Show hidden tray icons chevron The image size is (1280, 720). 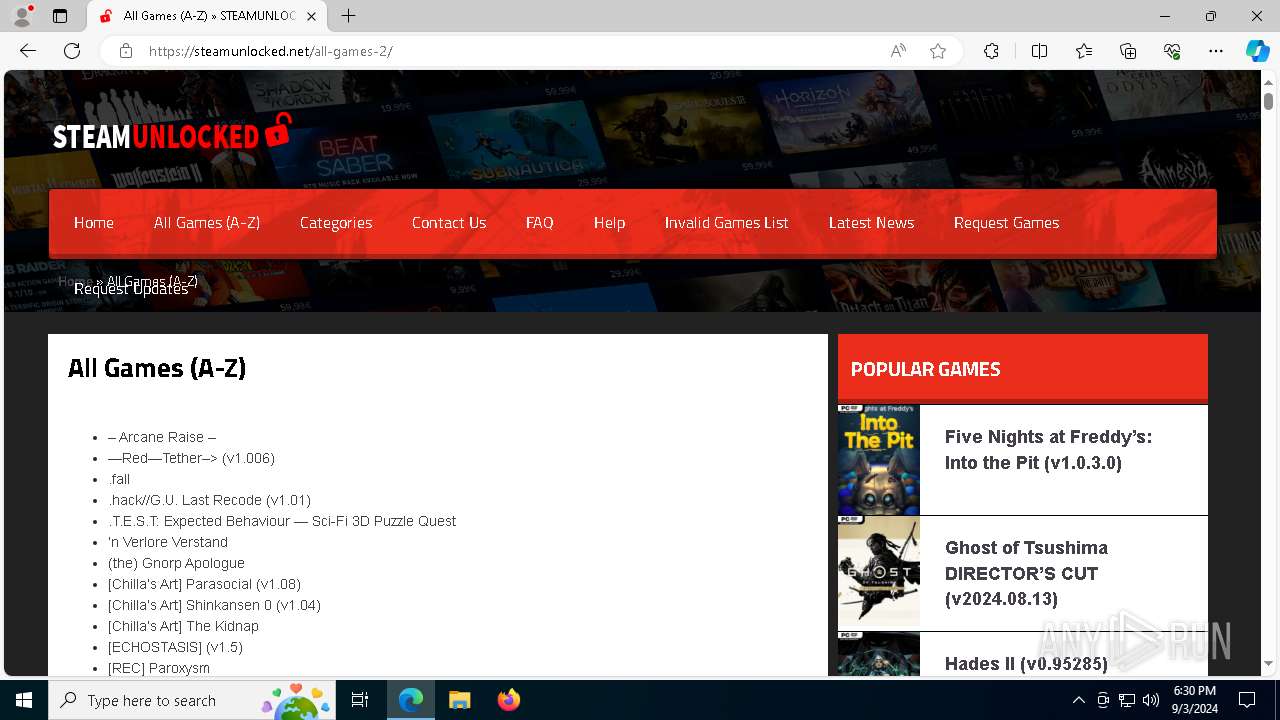(x=1079, y=700)
